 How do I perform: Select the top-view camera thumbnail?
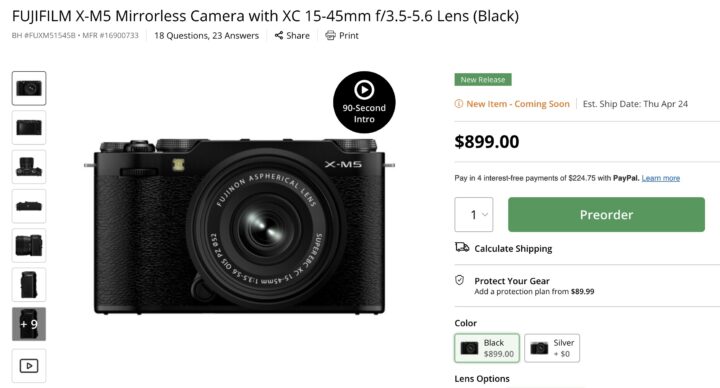(29, 206)
